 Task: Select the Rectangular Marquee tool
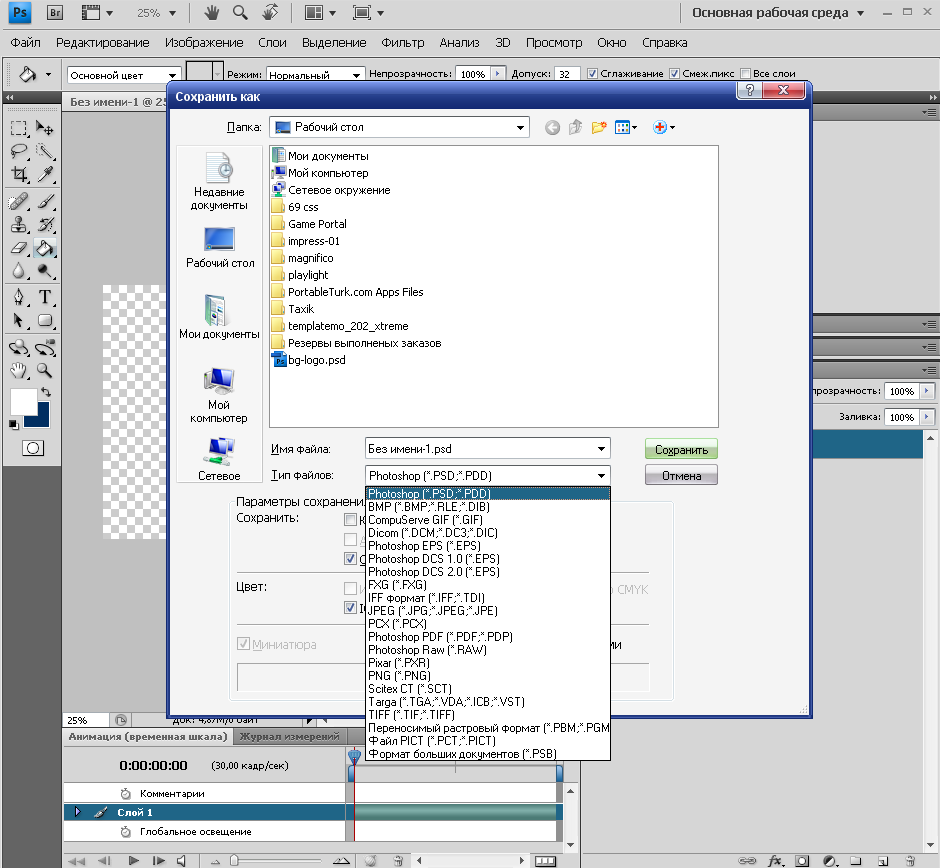click(x=19, y=128)
